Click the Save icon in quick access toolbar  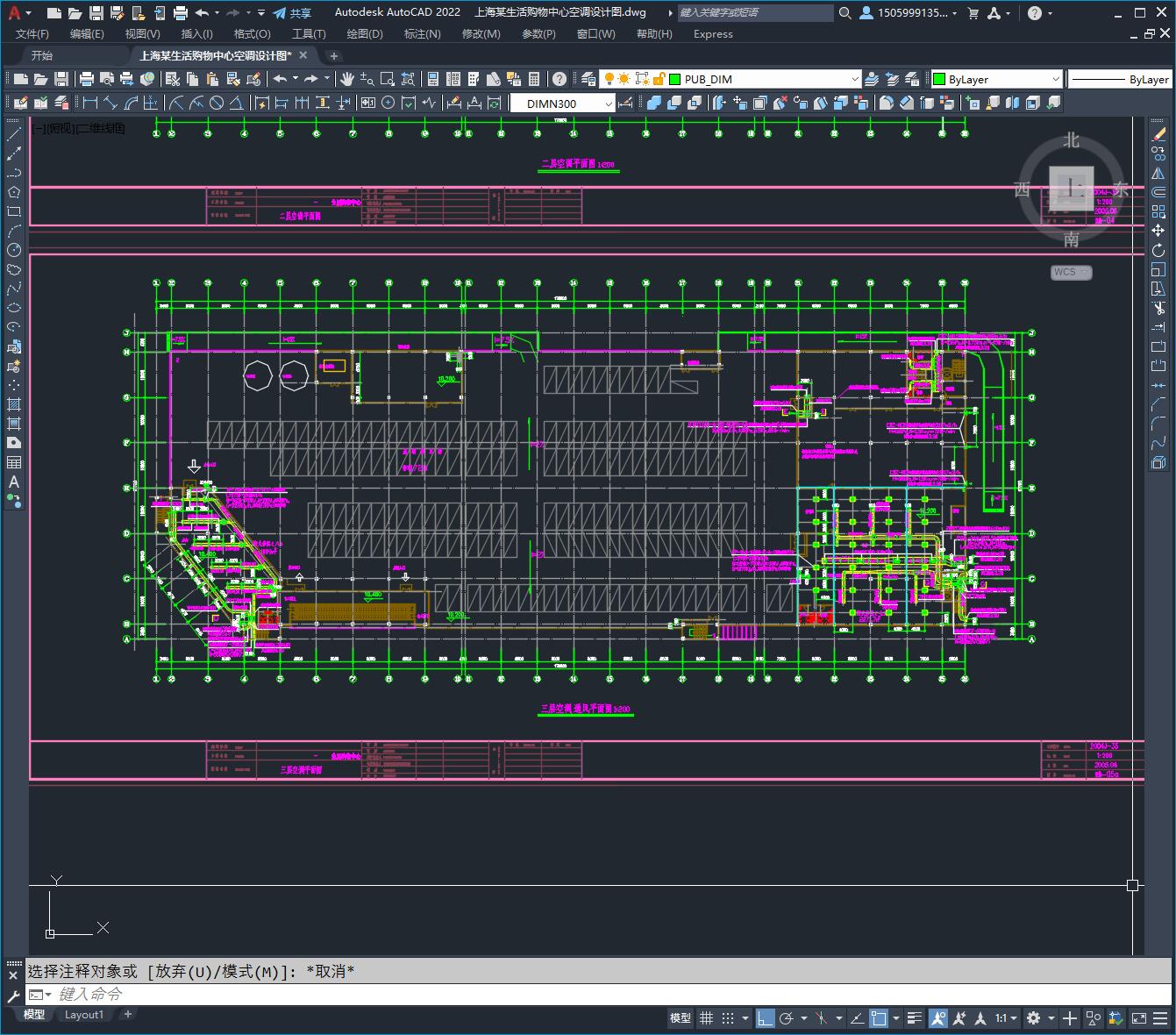click(x=96, y=13)
